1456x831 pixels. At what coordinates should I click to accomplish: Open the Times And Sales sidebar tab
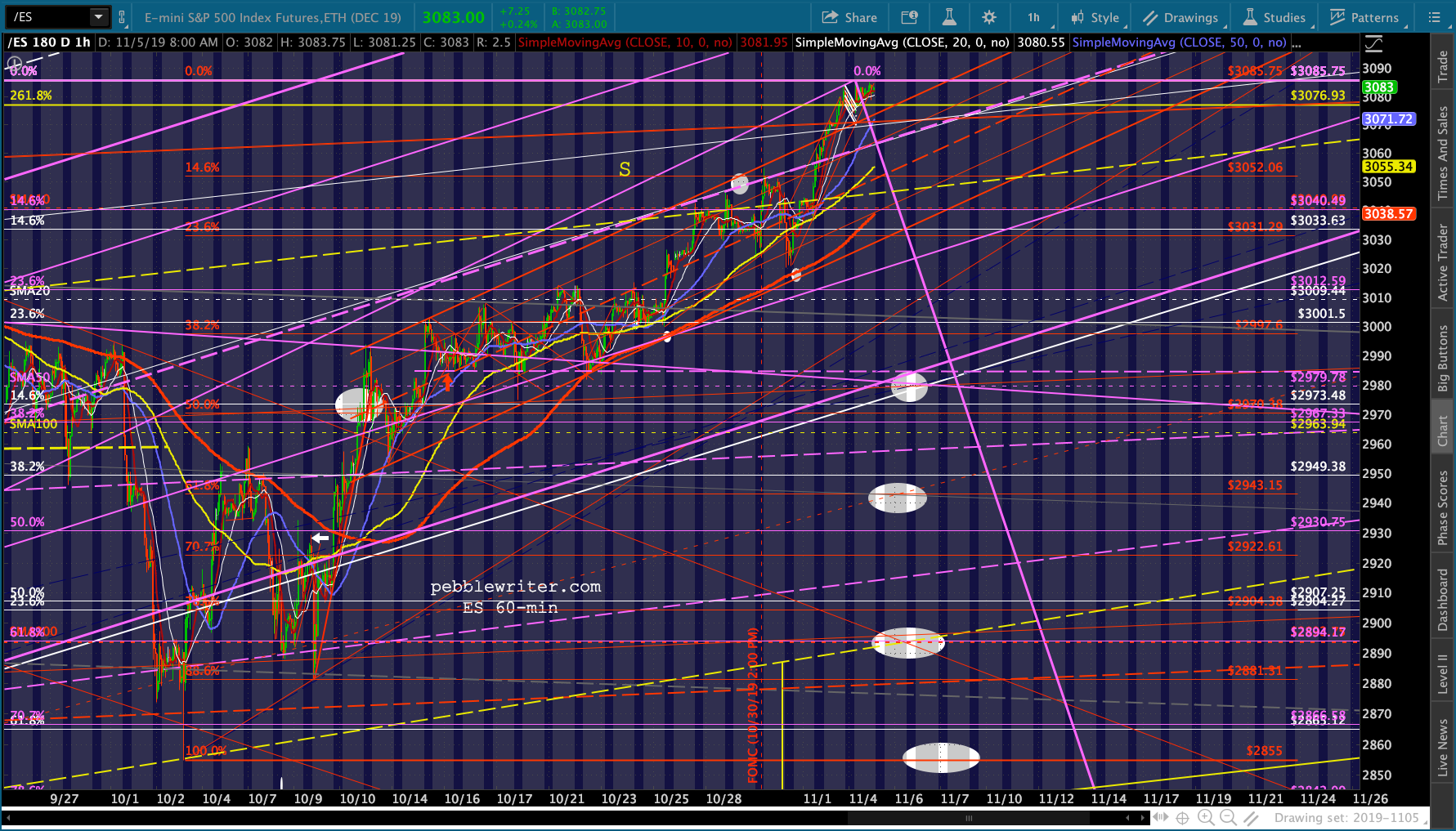(1443, 154)
